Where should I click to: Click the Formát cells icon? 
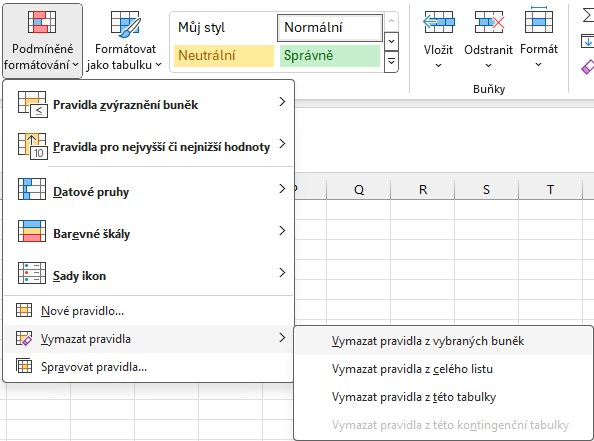[x=539, y=19]
